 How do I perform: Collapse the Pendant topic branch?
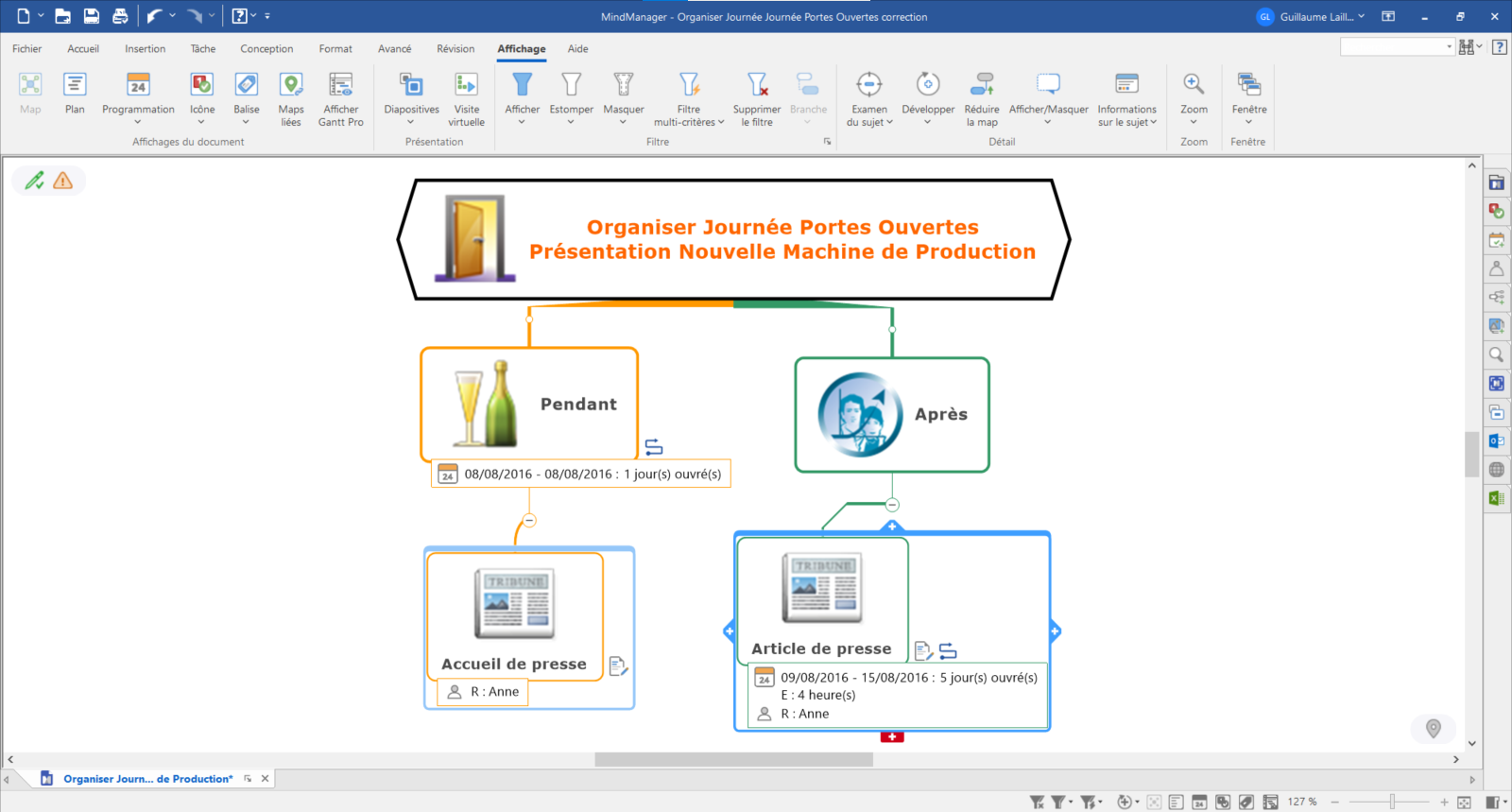[529, 521]
